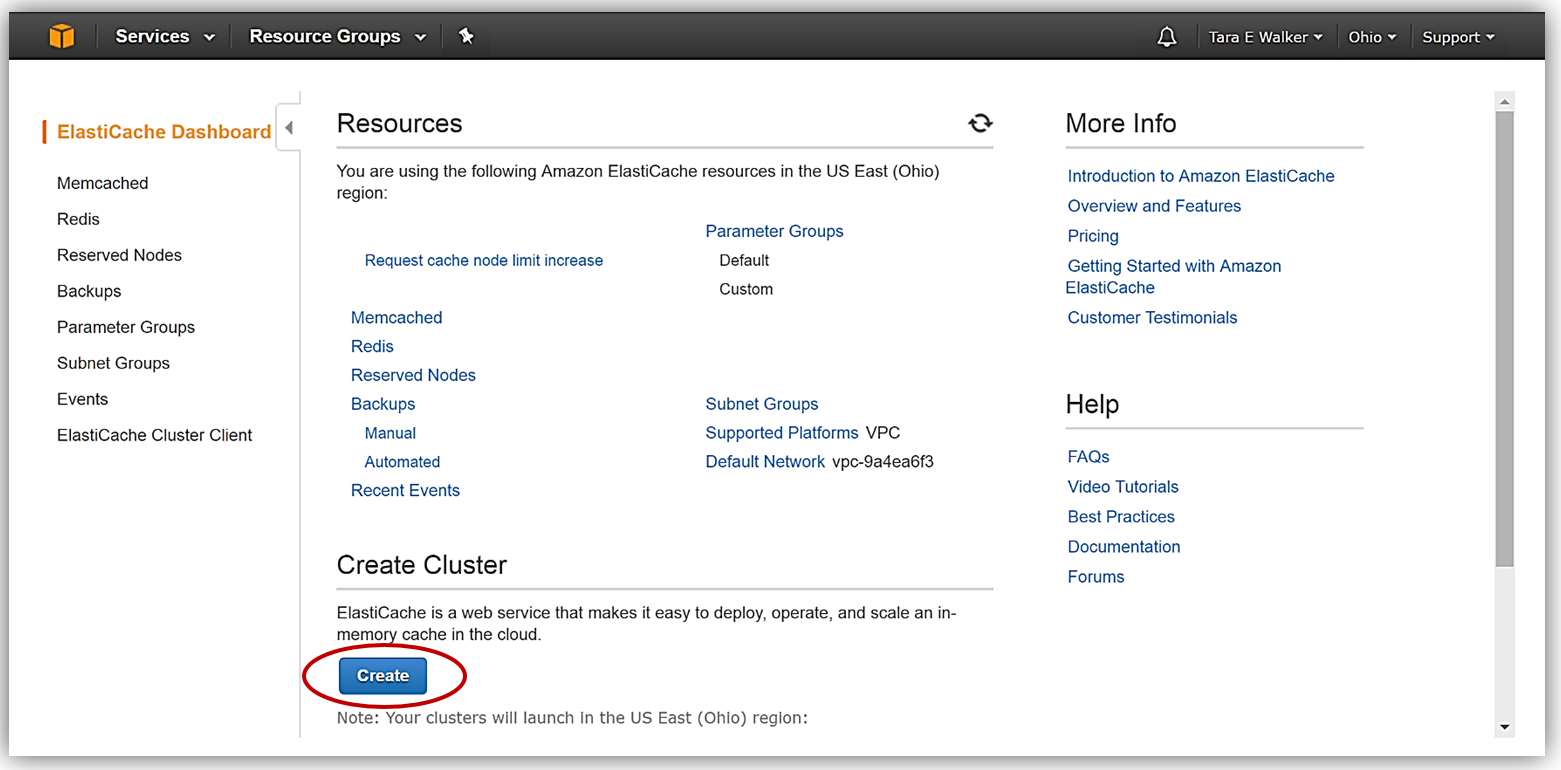
Task: Open the Support dropdown menu
Action: tap(1458, 37)
